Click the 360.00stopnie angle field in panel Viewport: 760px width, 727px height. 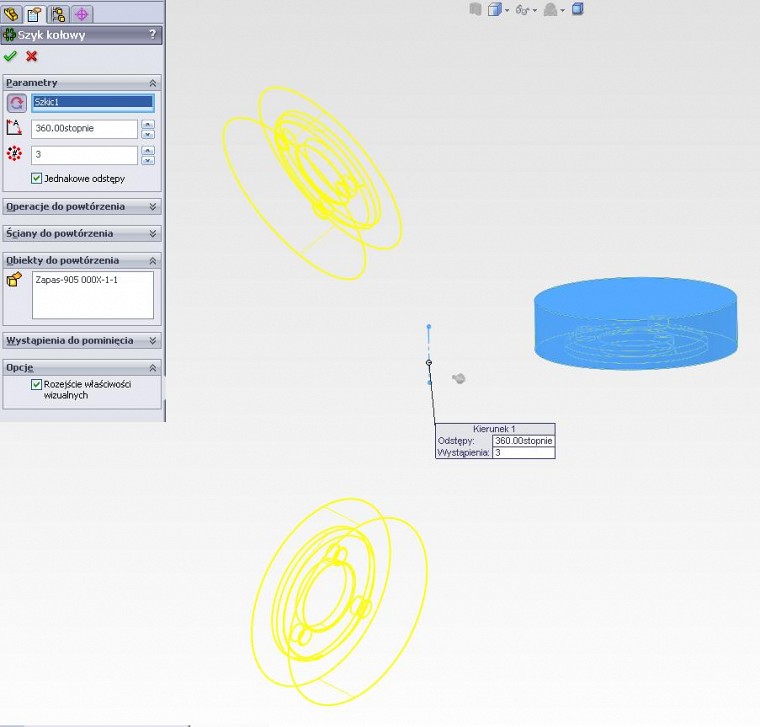(84, 128)
